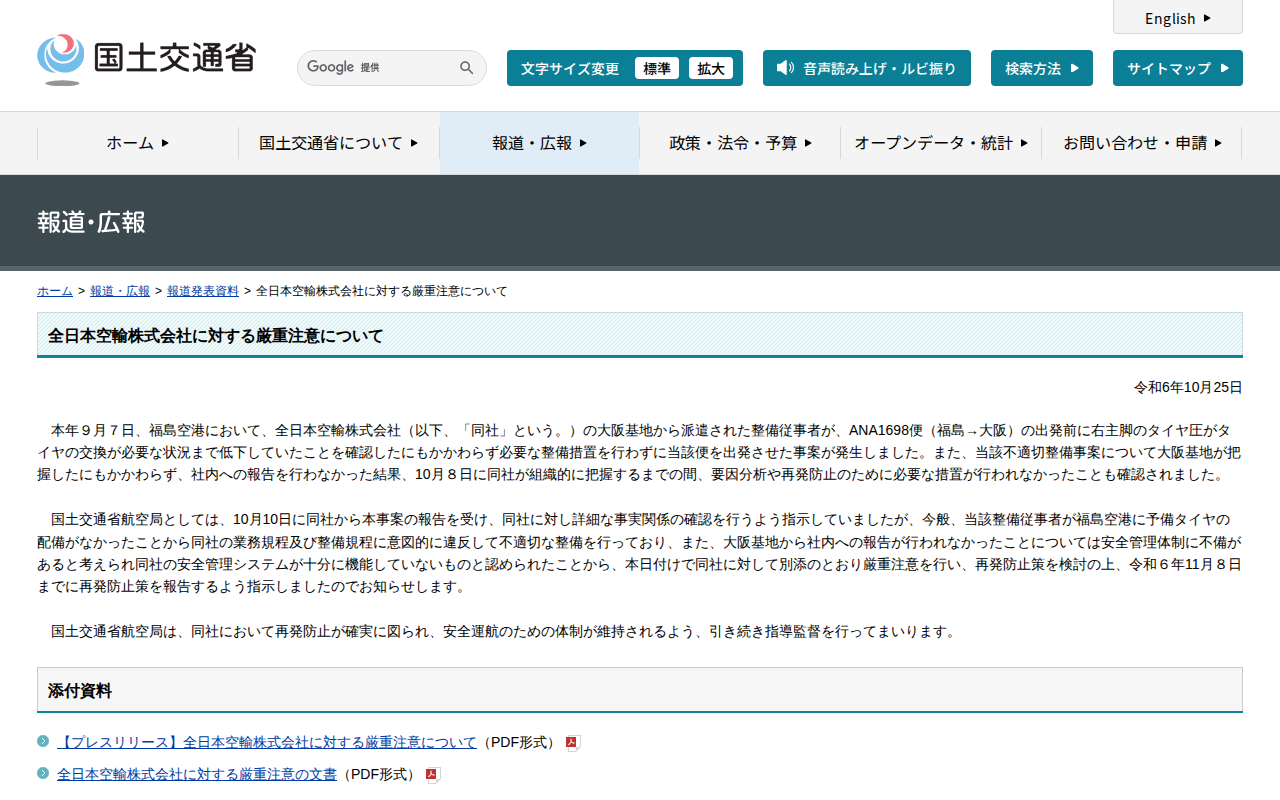The image size is (1280, 800).
Task: Open the ホーム navigation menu
Action: 138,143
